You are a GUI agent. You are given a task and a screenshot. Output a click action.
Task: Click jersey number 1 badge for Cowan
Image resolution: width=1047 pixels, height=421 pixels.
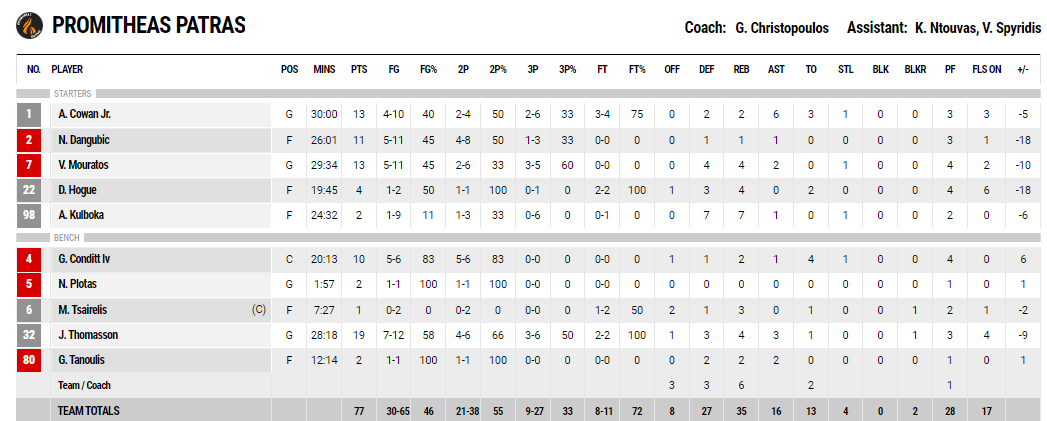click(x=29, y=114)
